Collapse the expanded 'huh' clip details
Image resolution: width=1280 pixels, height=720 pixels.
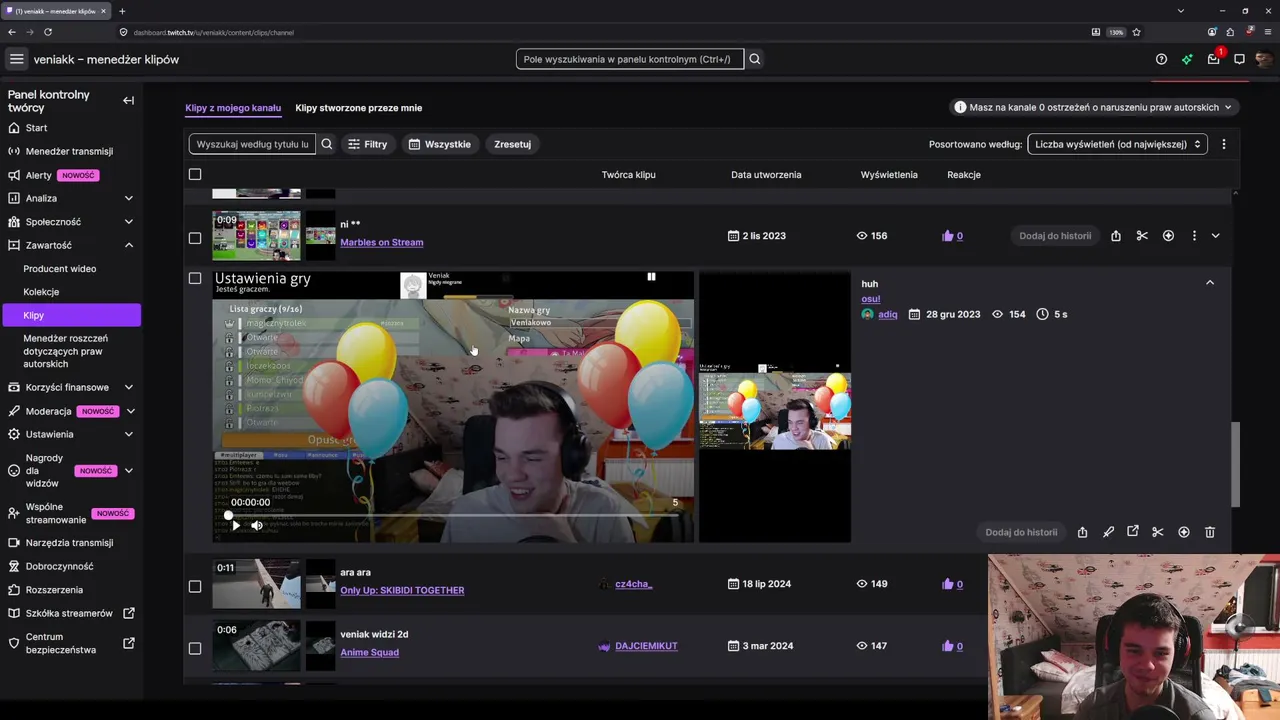click(x=1210, y=283)
